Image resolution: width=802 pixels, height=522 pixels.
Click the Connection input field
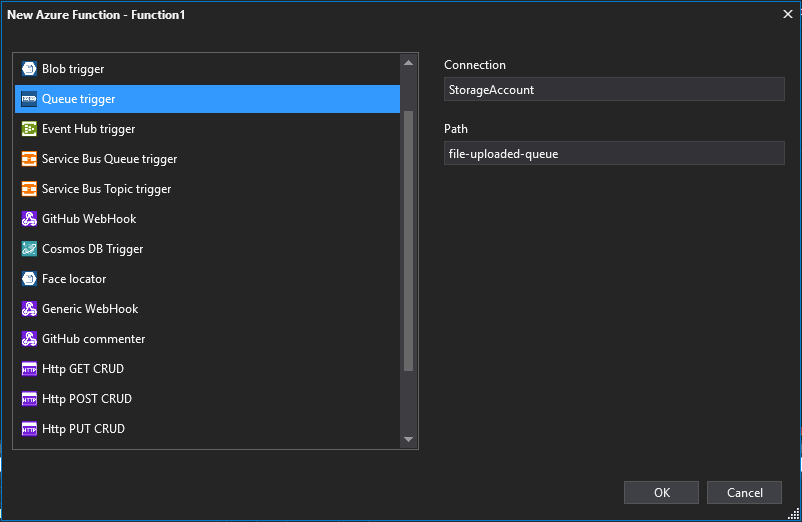(x=614, y=89)
